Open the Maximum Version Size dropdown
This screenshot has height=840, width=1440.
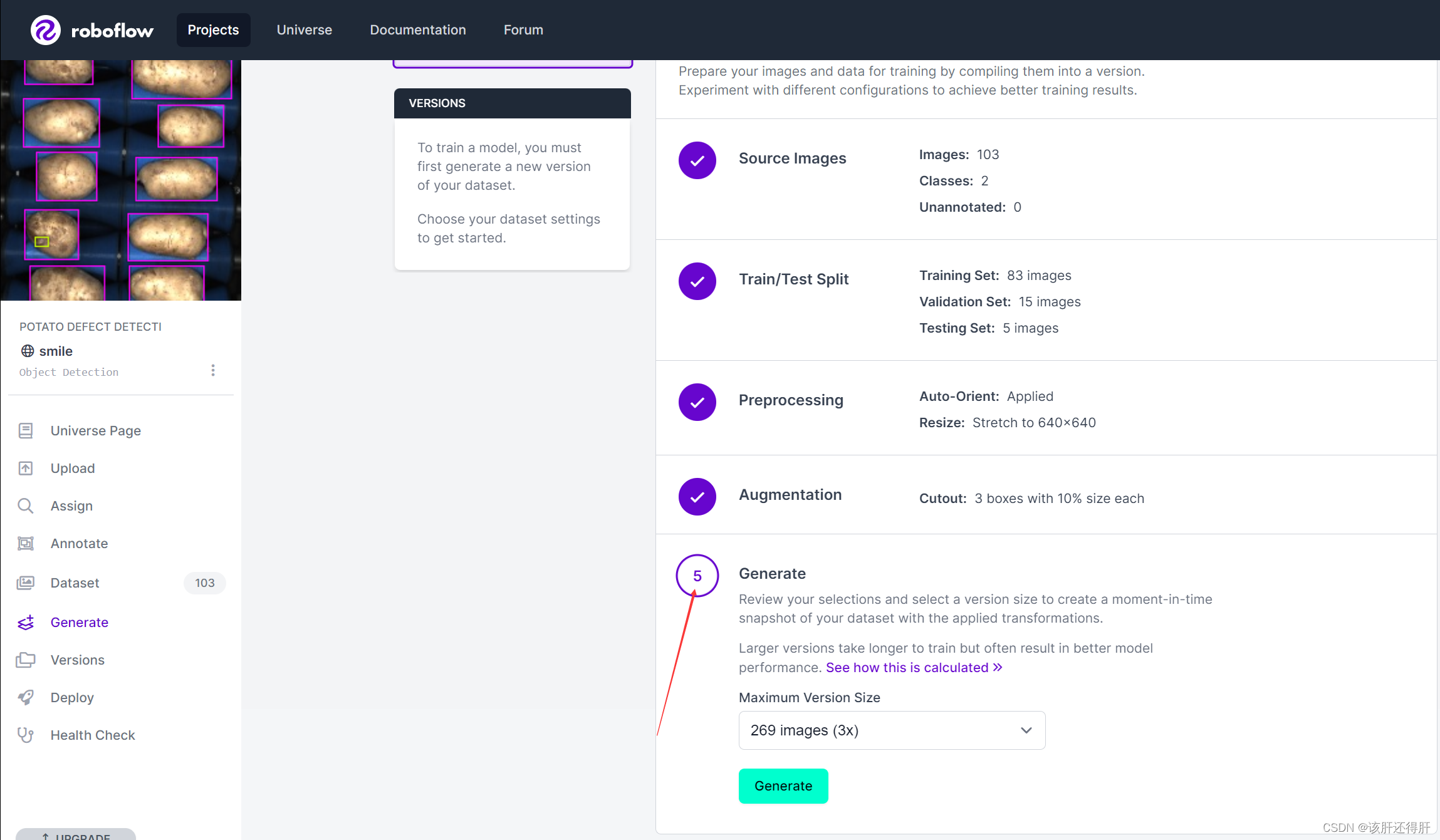pyautogui.click(x=891, y=730)
